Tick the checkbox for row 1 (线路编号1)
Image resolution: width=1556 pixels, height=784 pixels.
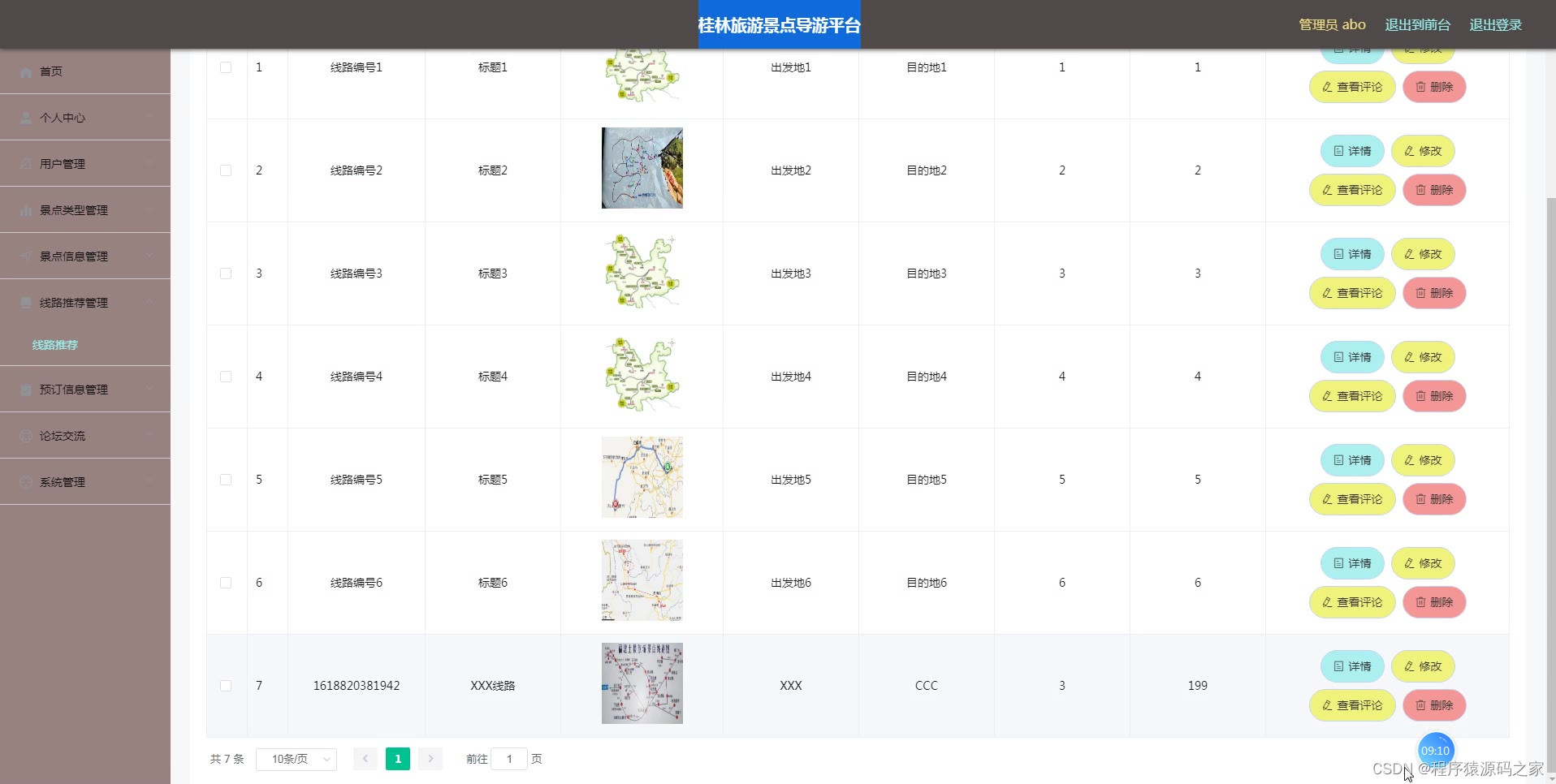226,67
